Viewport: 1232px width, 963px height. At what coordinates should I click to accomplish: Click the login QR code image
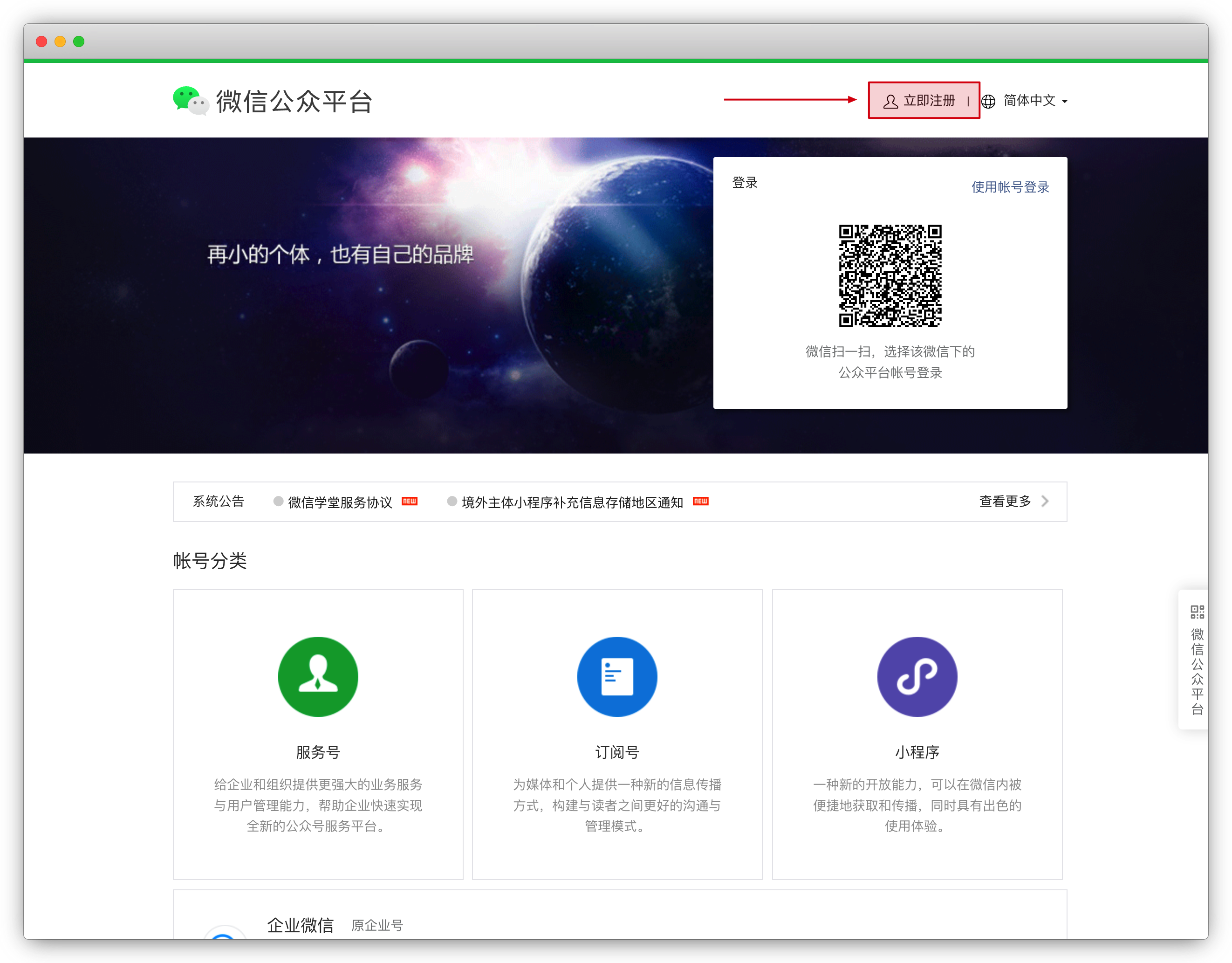[x=890, y=276]
